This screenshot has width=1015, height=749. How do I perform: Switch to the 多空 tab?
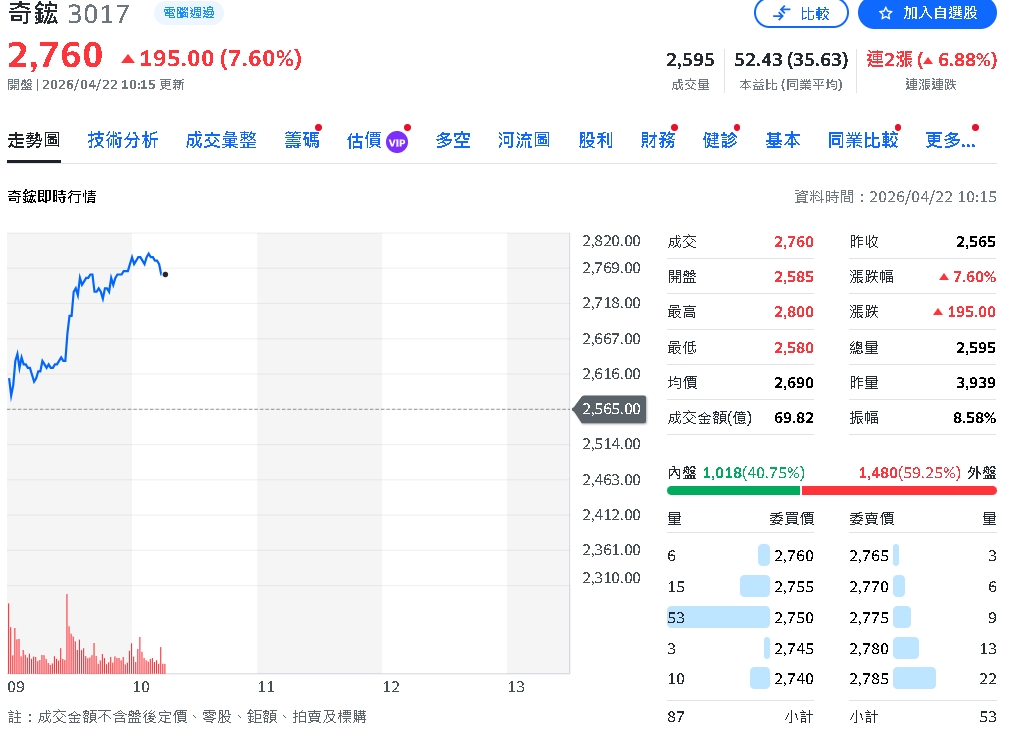click(452, 141)
